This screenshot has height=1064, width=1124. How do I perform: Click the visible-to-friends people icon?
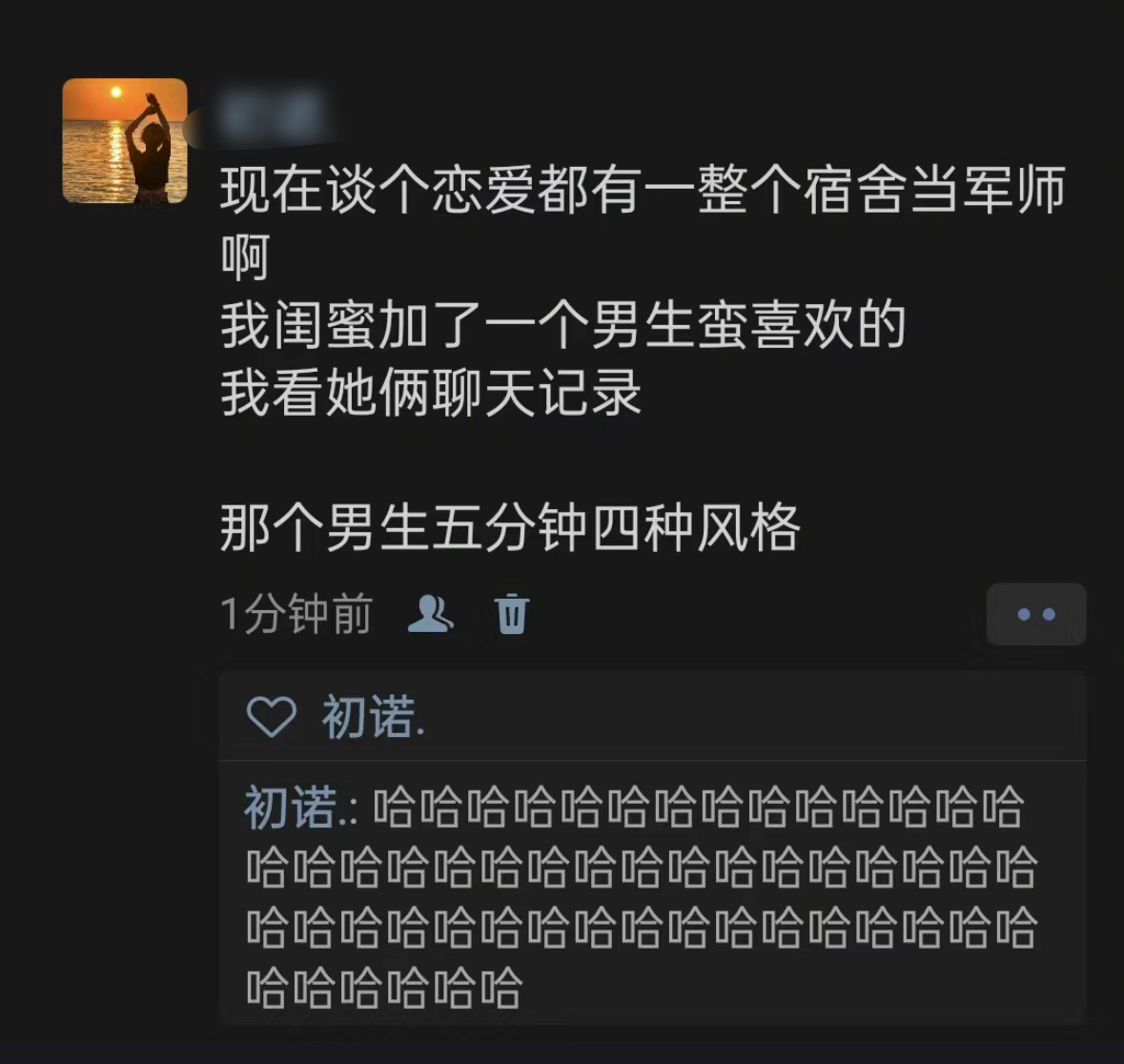tap(430, 614)
